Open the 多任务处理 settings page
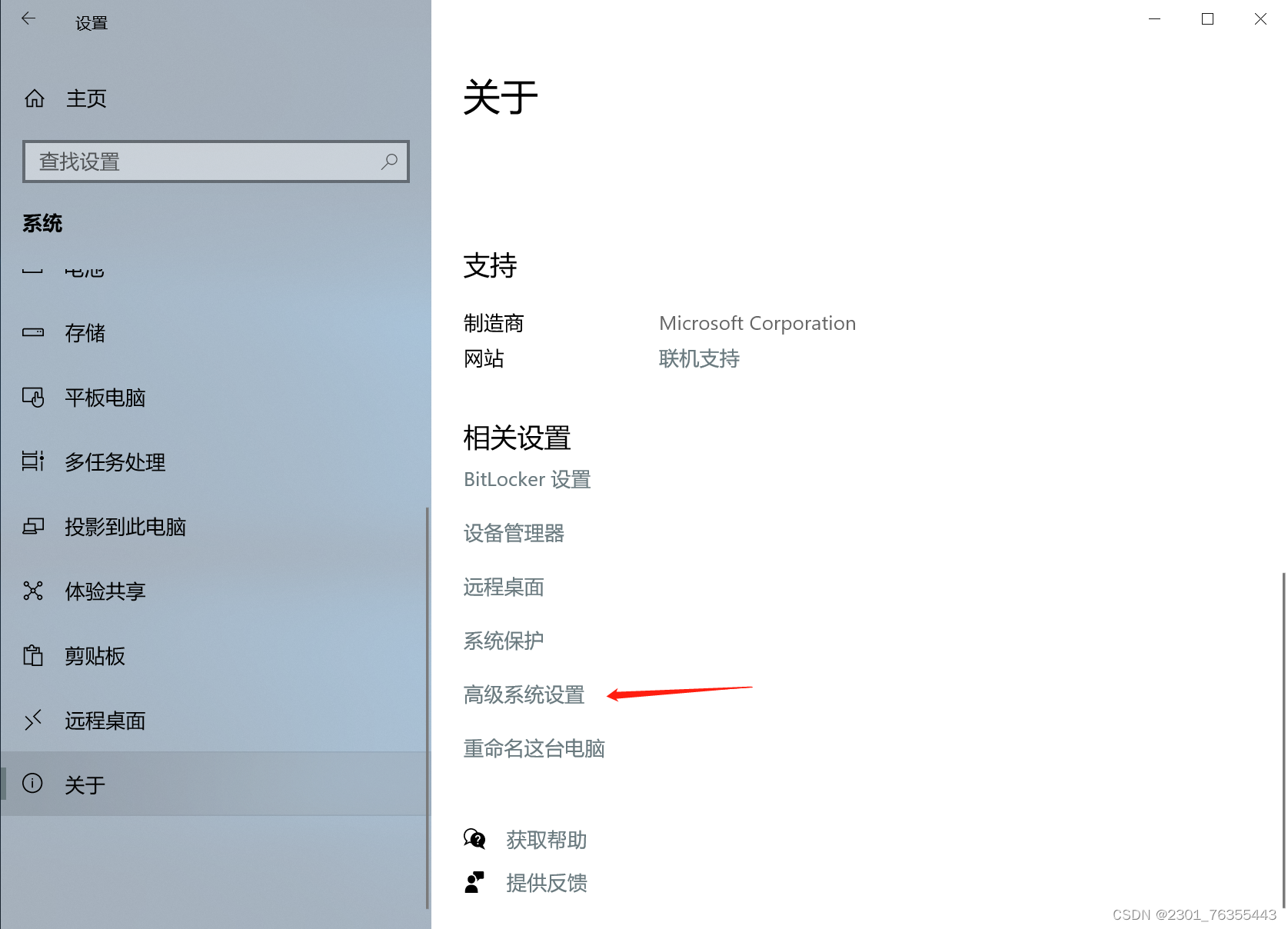 (115, 462)
